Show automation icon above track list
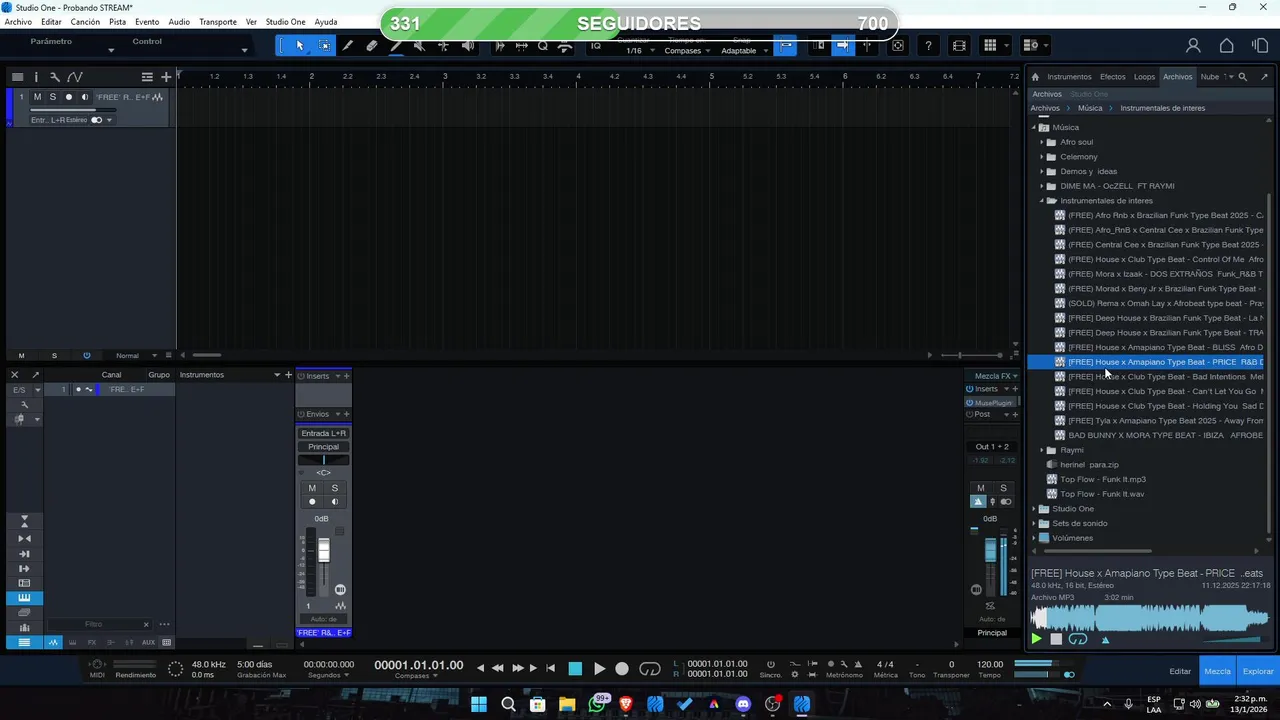Image resolution: width=1280 pixels, height=720 pixels. [x=74, y=77]
